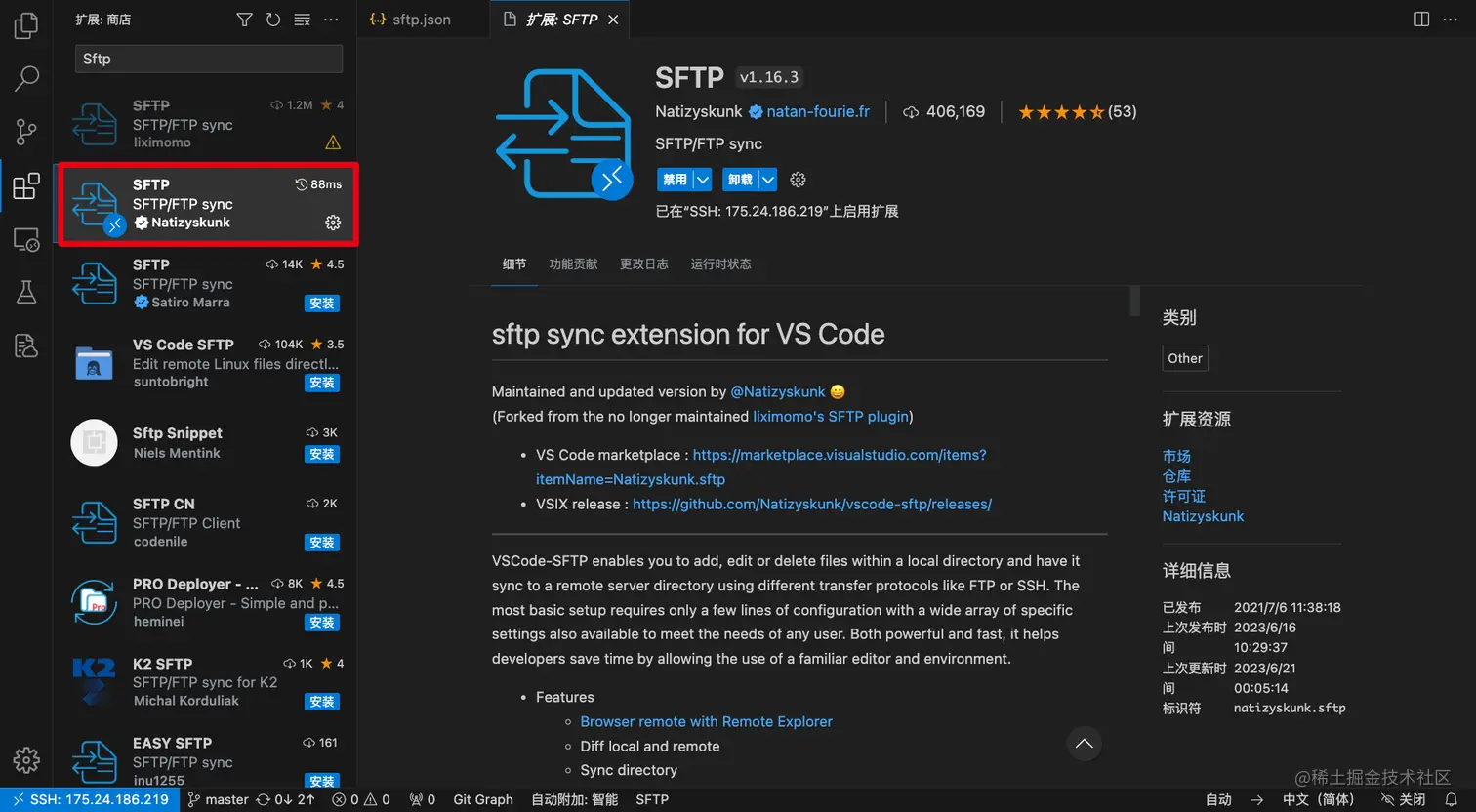Open liximomo's SFTP plugin link

coord(831,417)
